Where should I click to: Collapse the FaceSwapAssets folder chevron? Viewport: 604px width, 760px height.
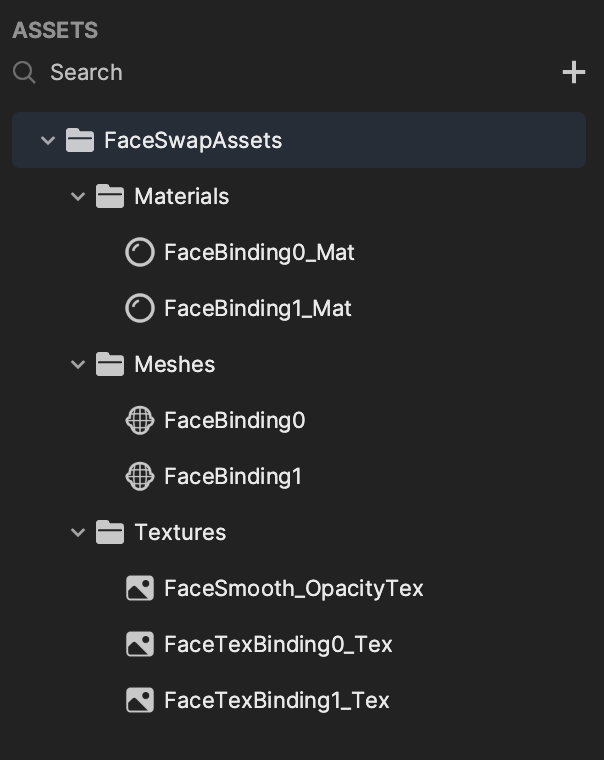[x=48, y=141]
